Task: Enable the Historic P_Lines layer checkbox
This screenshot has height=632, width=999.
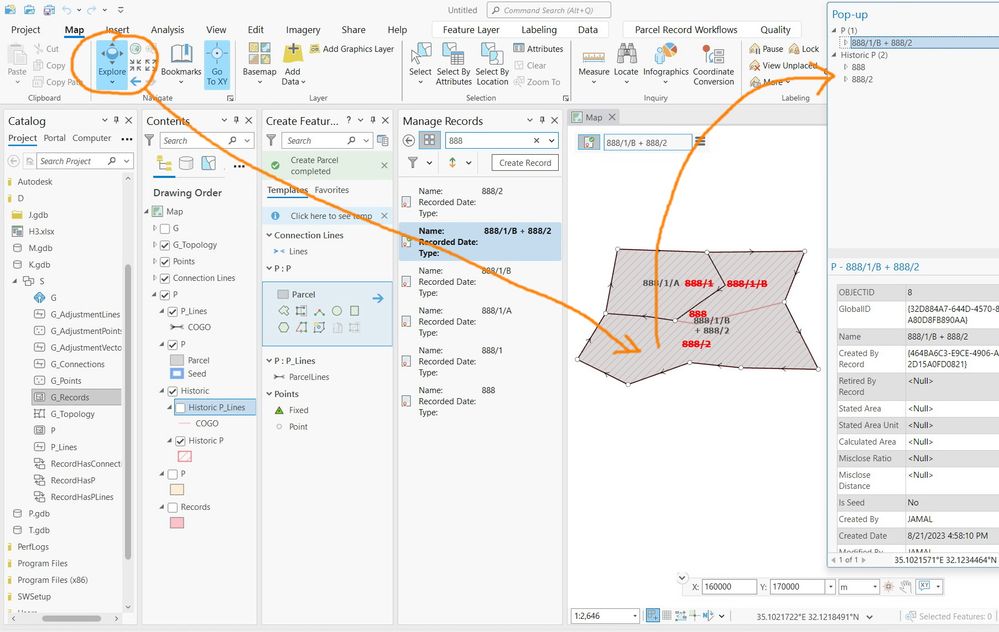Action: tap(180, 408)
